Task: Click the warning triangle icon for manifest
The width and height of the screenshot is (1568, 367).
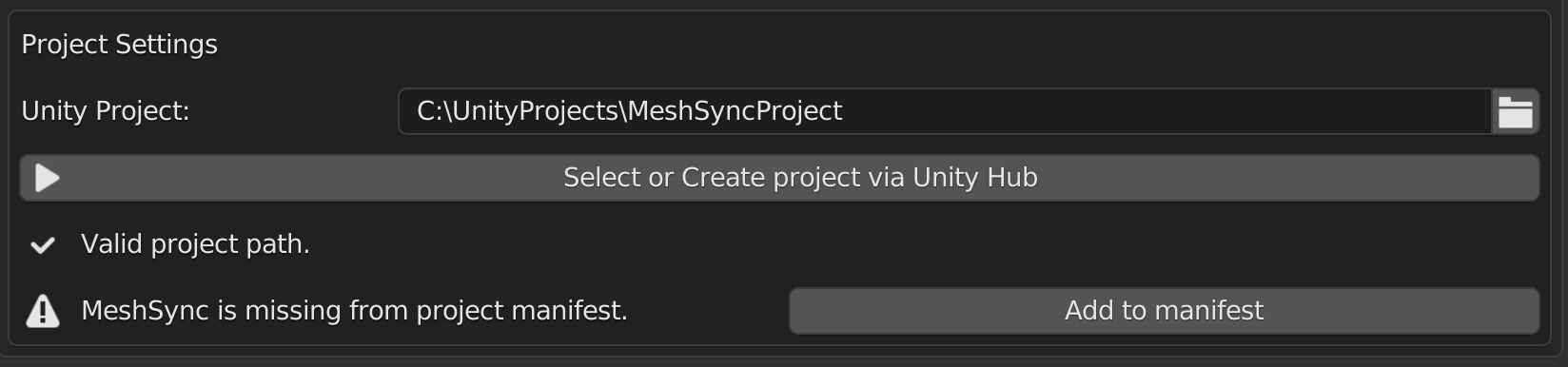Action: 43,311
